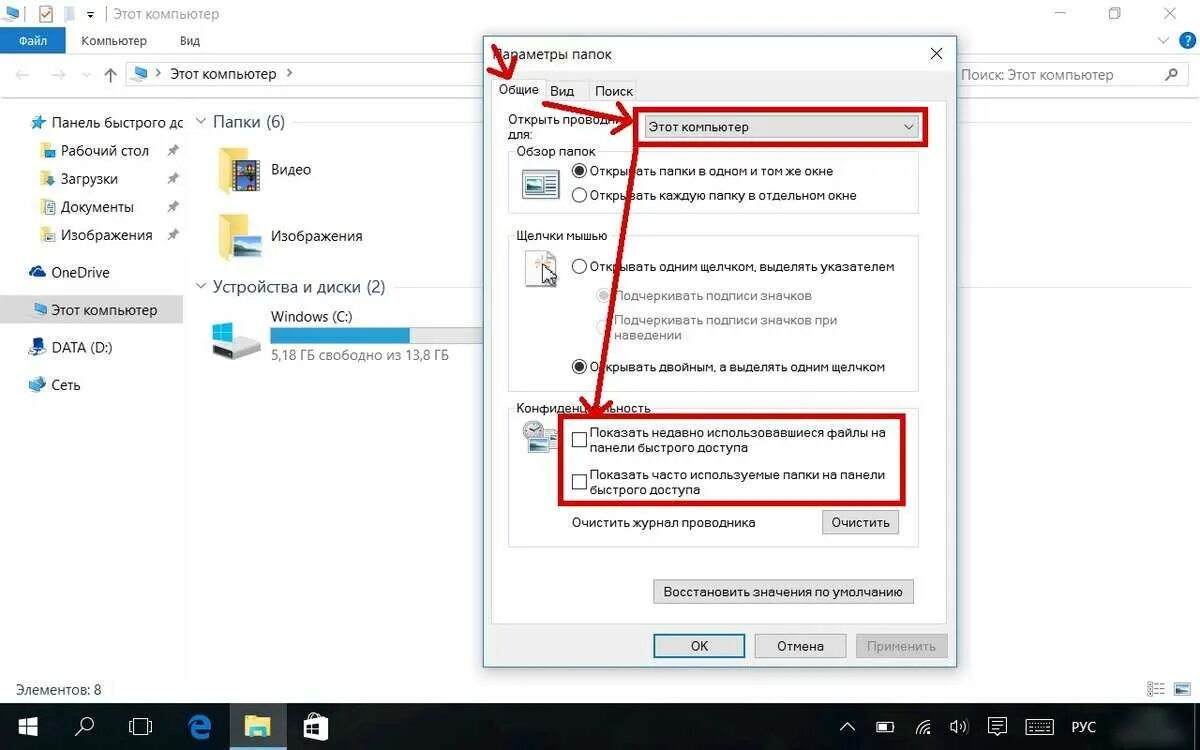Viewport: 1200px width, 750px height.
Task: Open the Store icon on the taskbar
Action: tap(316, 727)
